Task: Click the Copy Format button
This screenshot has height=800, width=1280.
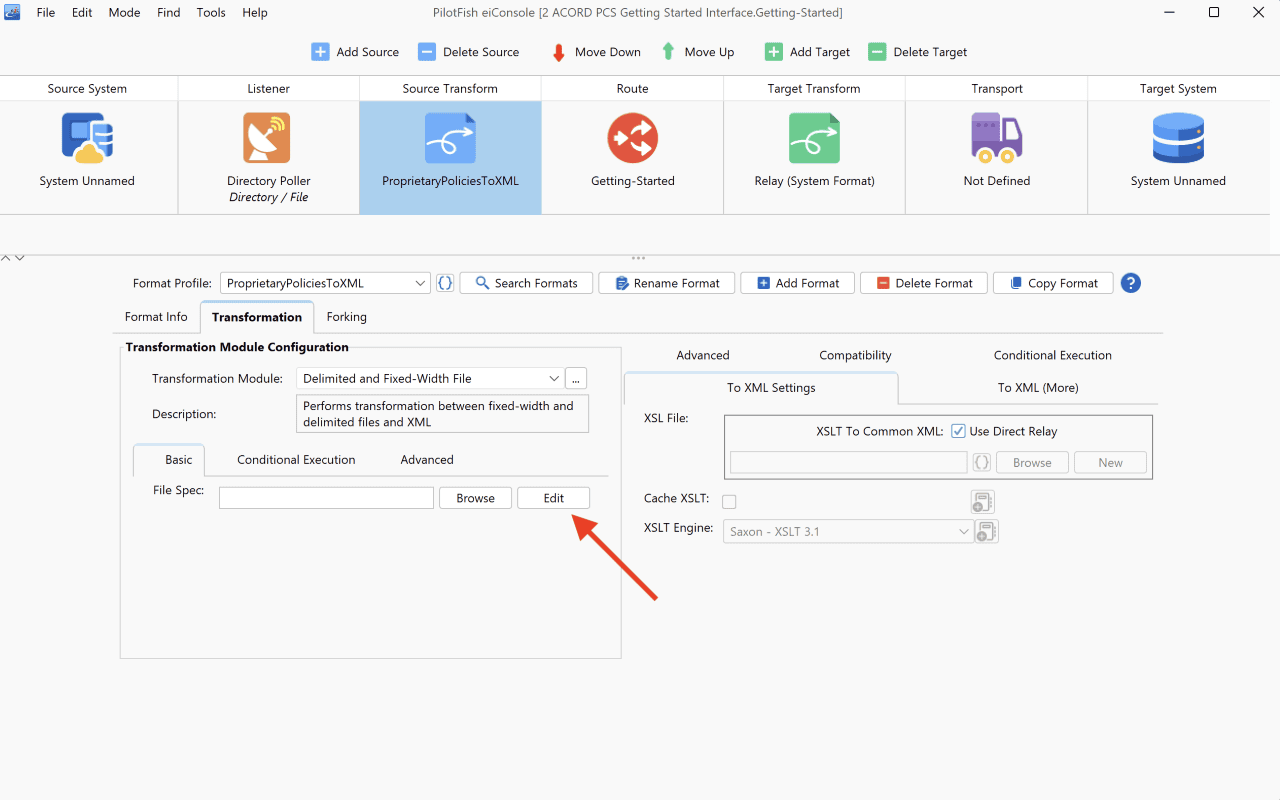Action: pos(1053,283)
